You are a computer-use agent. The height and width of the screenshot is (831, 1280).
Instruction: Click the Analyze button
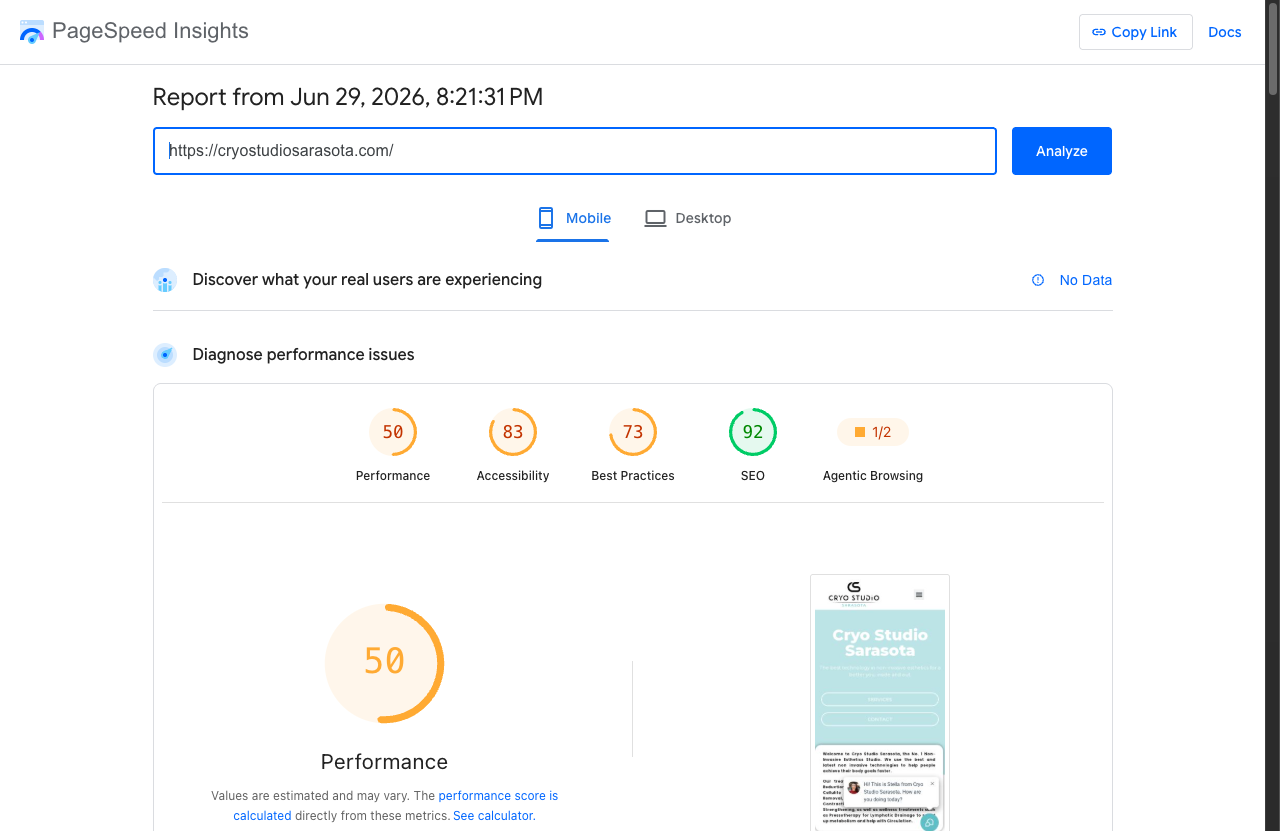click(x=1062, y=151)
